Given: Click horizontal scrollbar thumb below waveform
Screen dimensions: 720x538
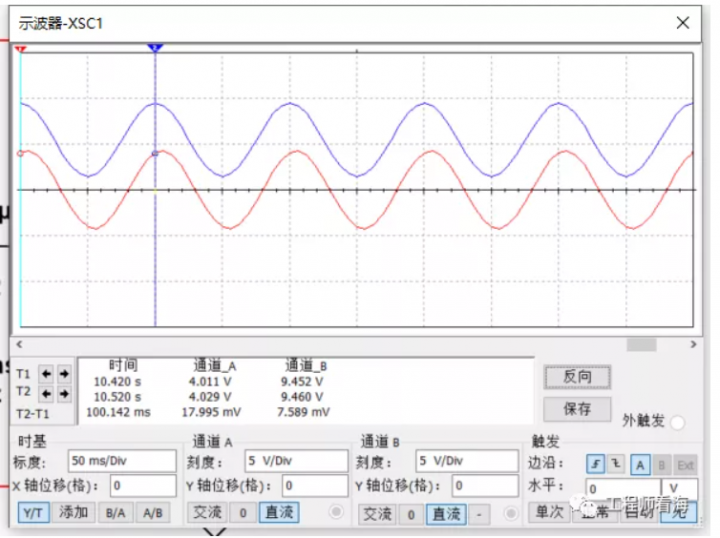Looking at the screenshot, I should [x=641, y=344].
